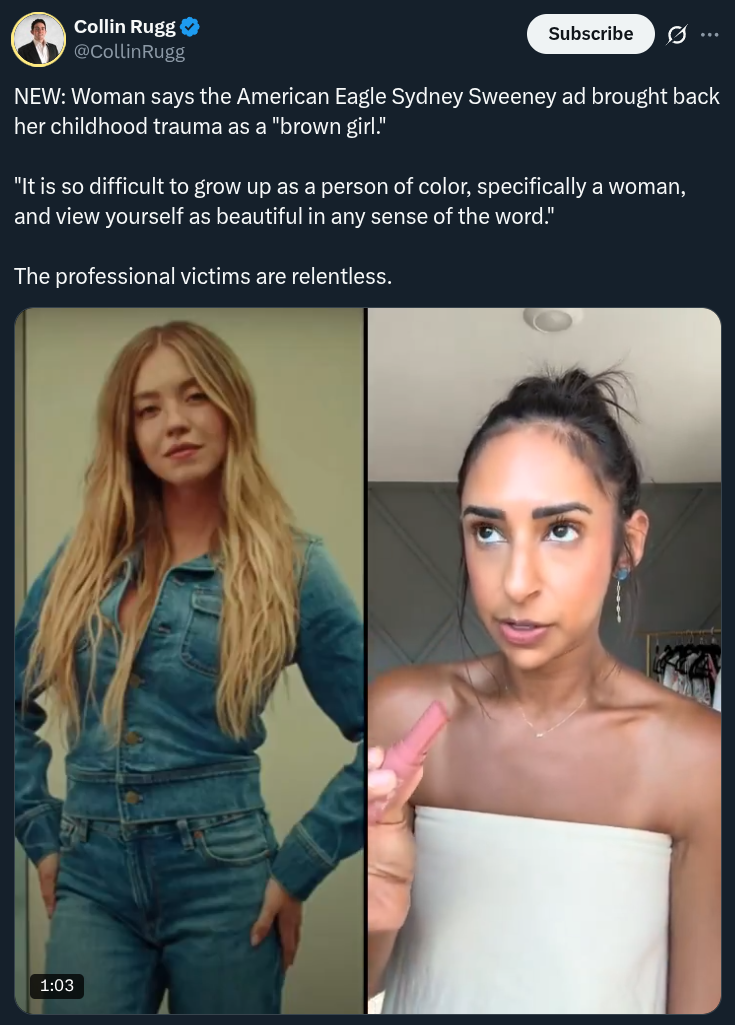This screenshot has height=1025, width=735.
Task: Click the line 'The professional victims are relentless.'
Action: click(203, 277)
